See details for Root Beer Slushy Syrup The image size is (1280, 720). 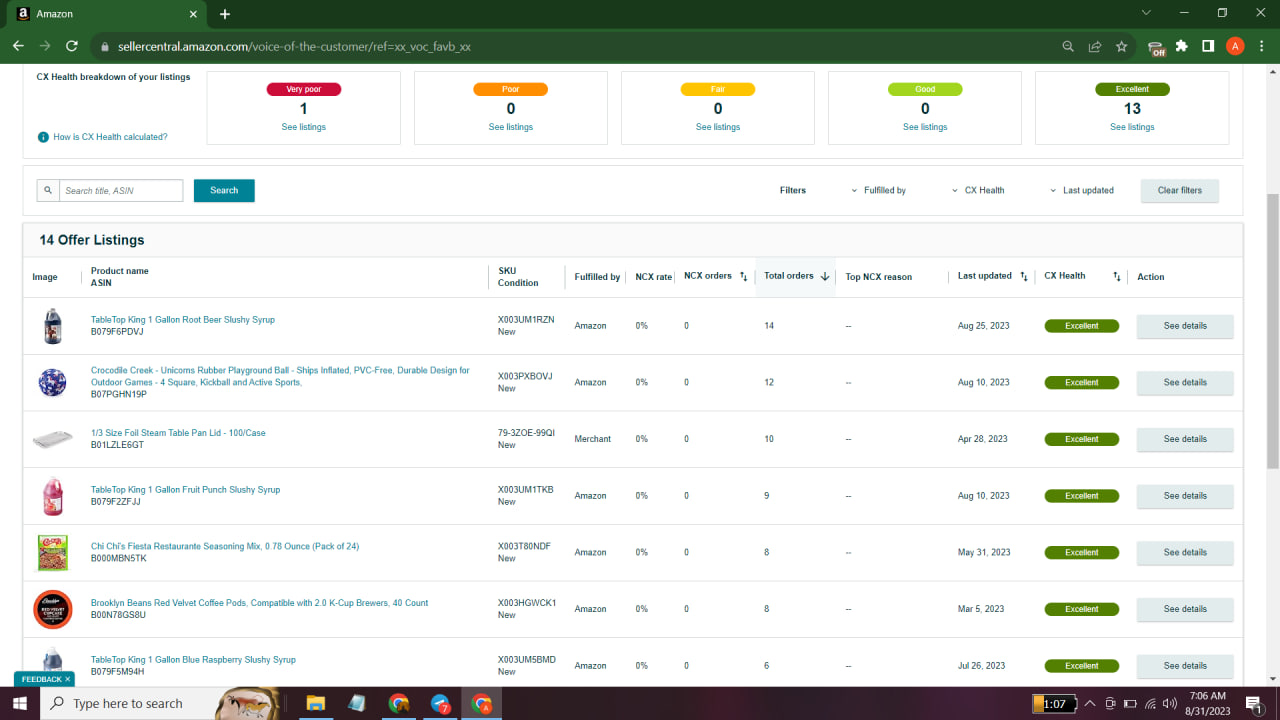[x=1185, y=326]
